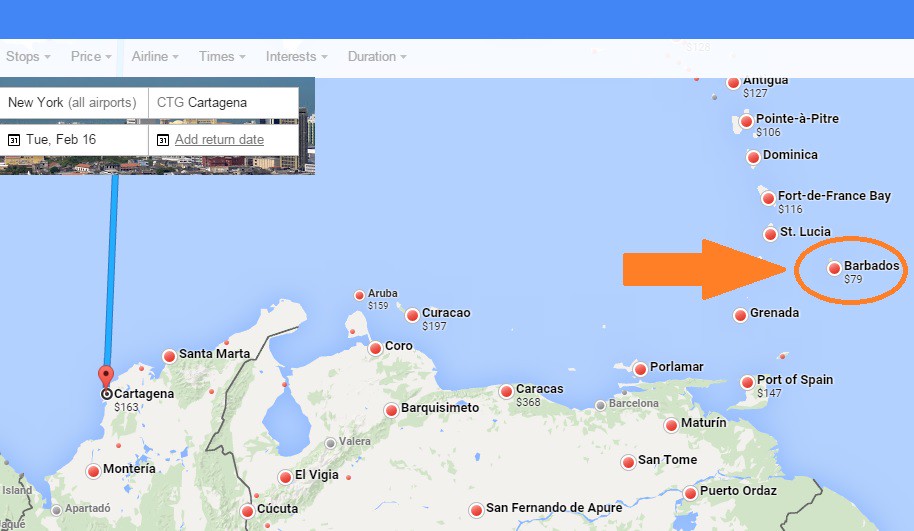Click the Antigua $127 price label
This screenshot has height=531, width=914.
(755, 93)
